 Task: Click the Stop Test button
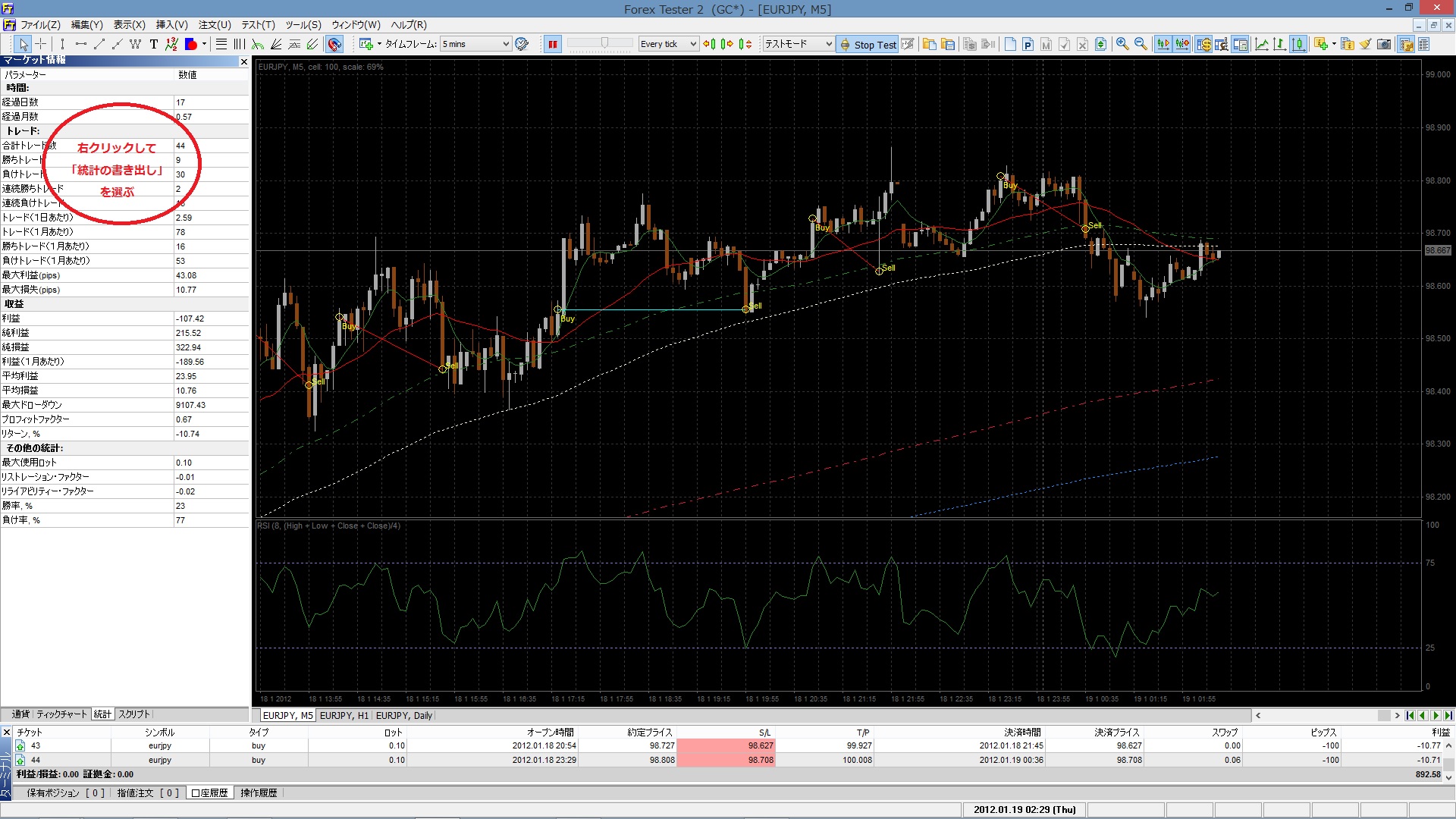pyautogui.click(x=868, y=44)
